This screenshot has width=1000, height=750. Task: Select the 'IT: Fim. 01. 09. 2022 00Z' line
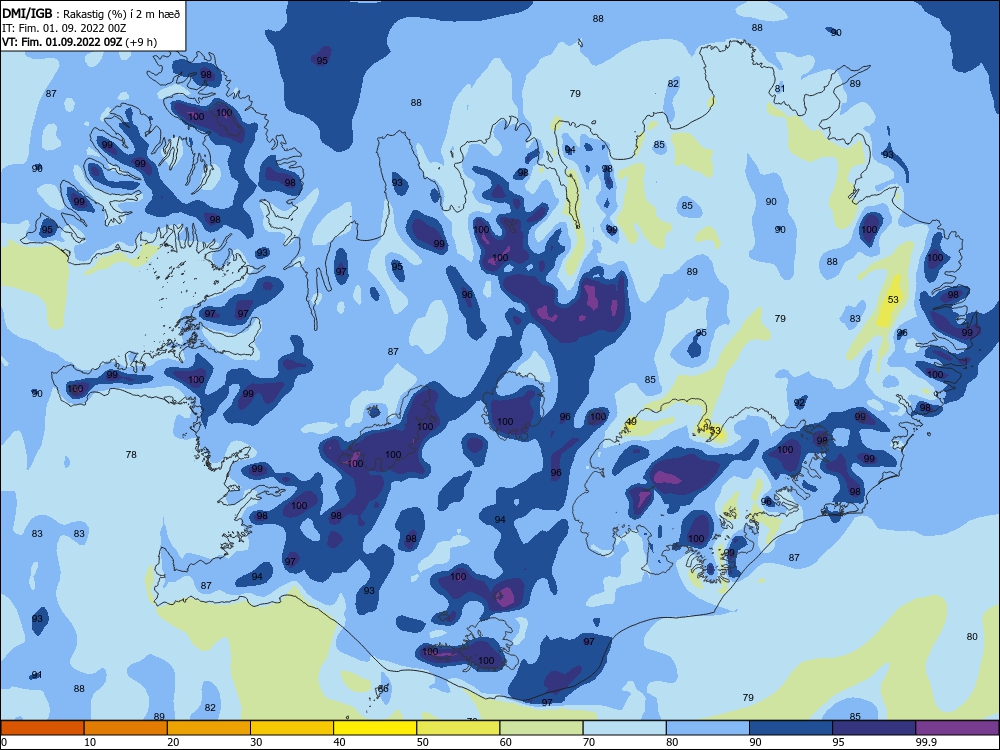coord(64,29)
